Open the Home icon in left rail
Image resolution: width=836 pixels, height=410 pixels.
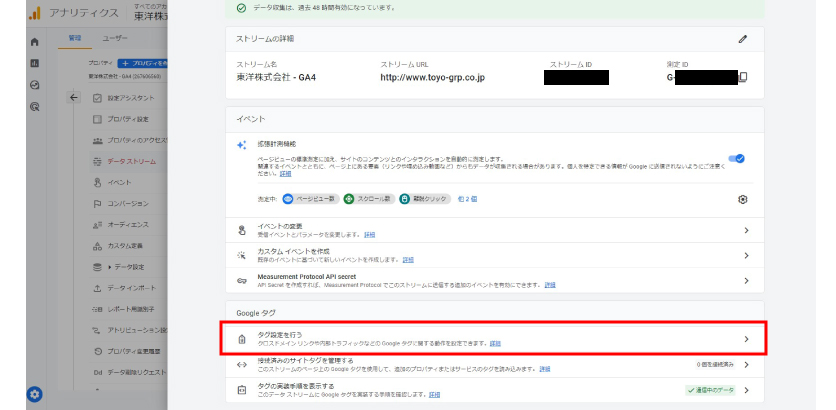coord(35,42)
